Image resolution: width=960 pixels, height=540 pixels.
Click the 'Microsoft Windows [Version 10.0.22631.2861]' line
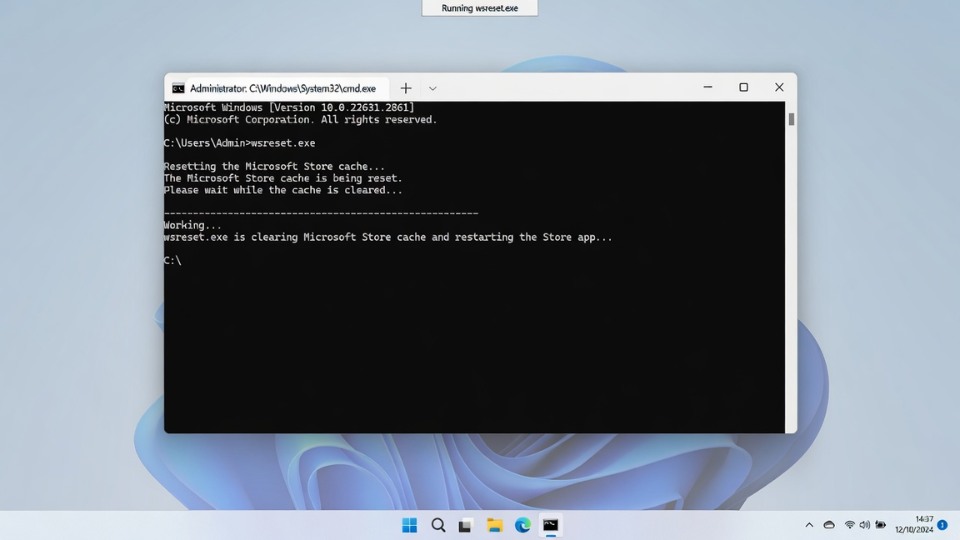289,108
